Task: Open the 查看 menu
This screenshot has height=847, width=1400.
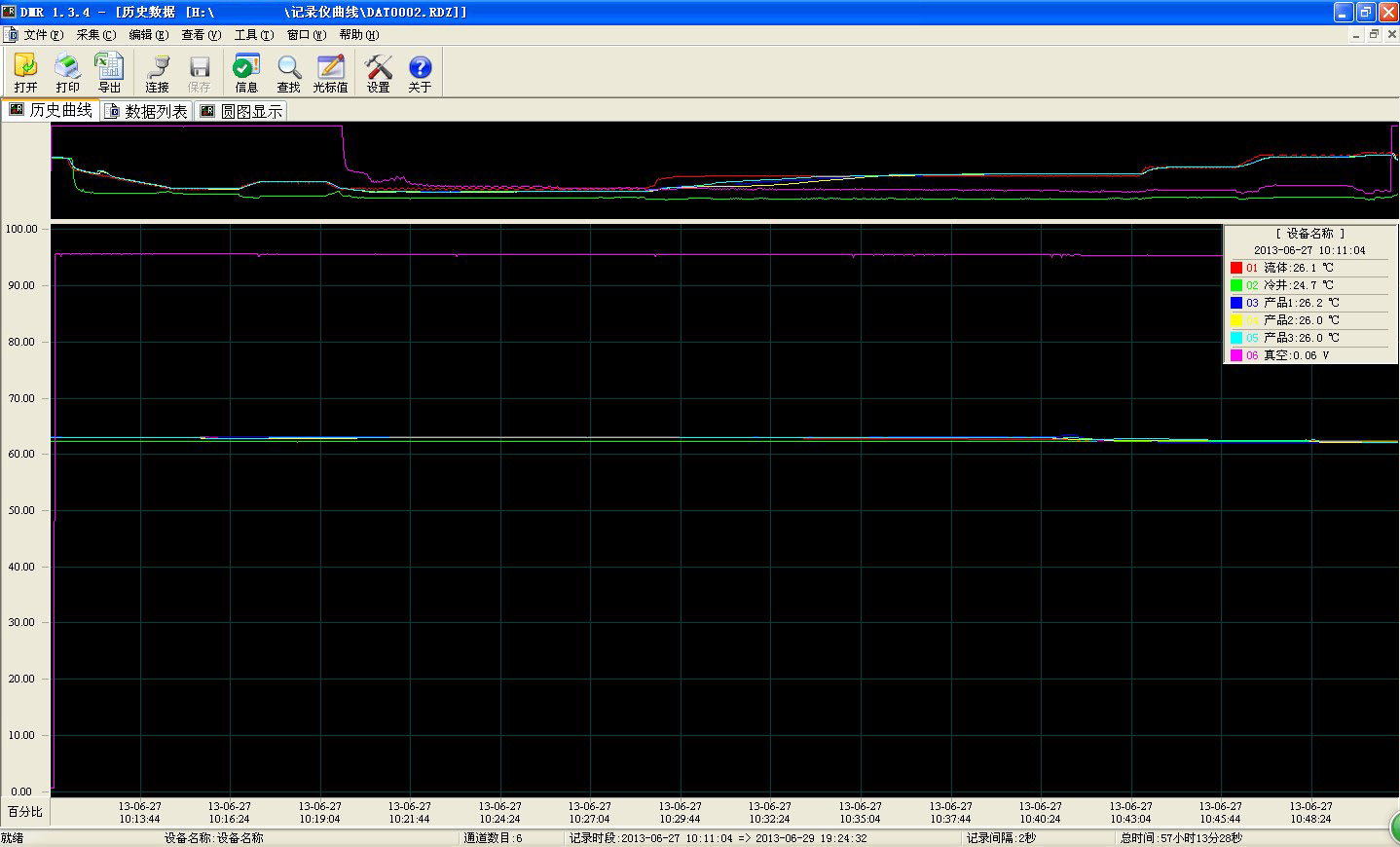Action: coord(202,34)
